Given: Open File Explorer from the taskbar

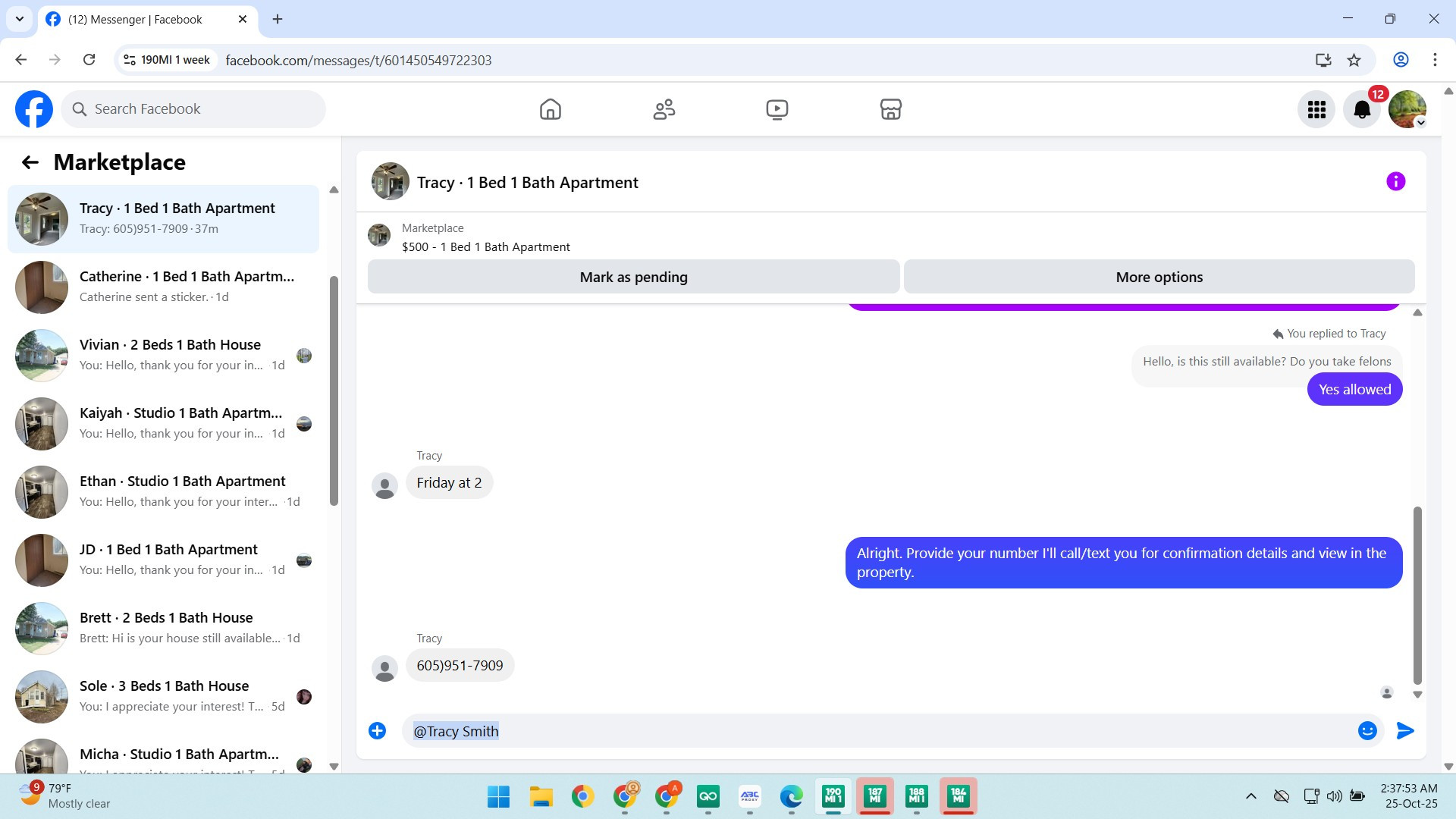Looking at the screenshot, I should (541, 796).
